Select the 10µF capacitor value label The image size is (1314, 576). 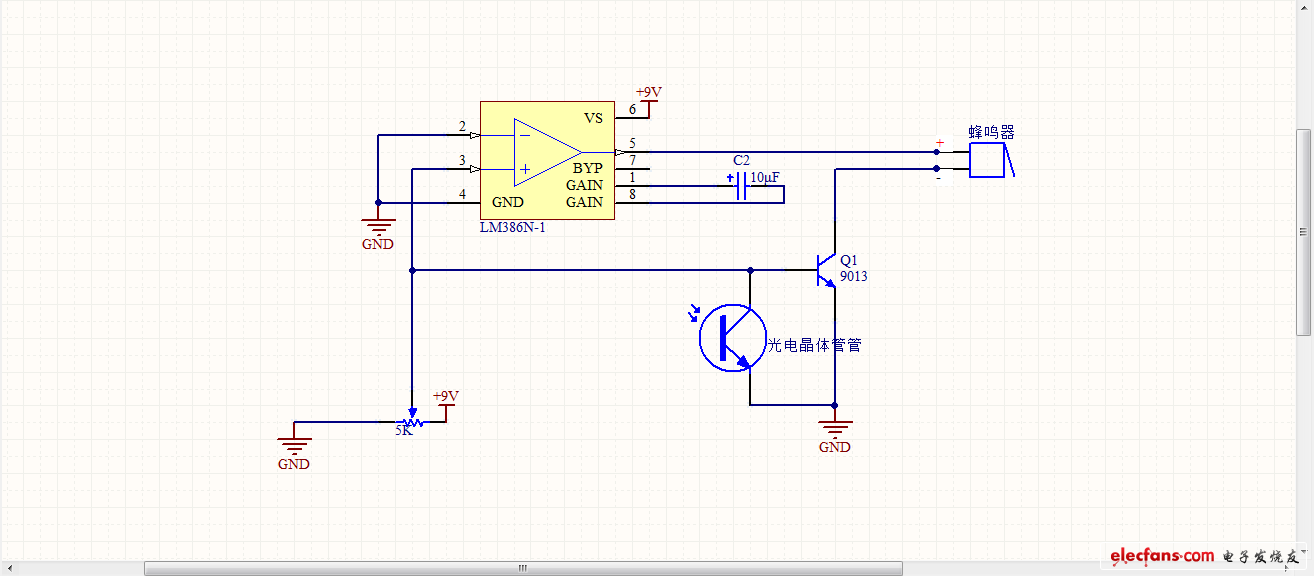coord(765,177)
